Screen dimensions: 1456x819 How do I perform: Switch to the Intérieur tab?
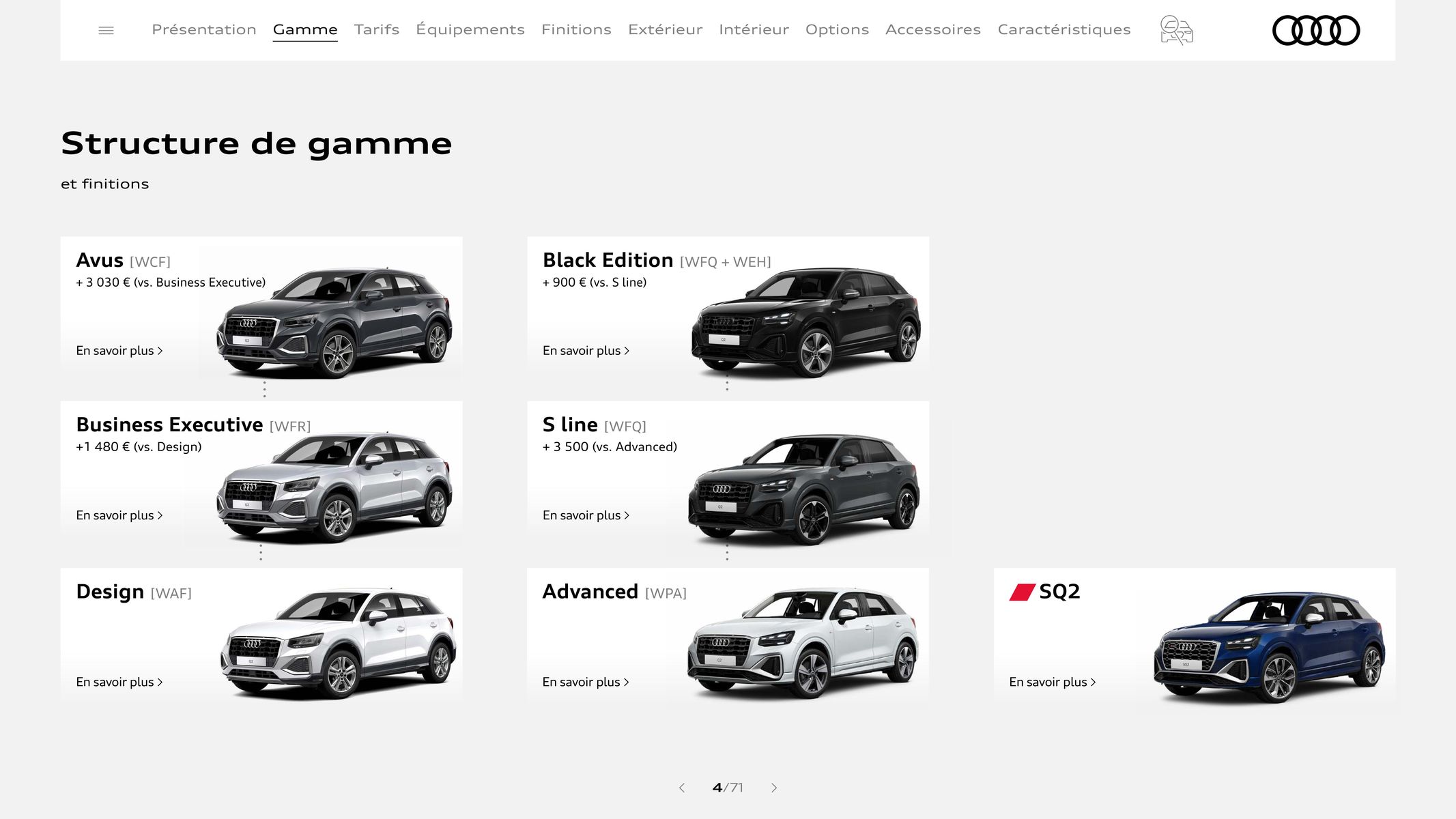[754, 29]
